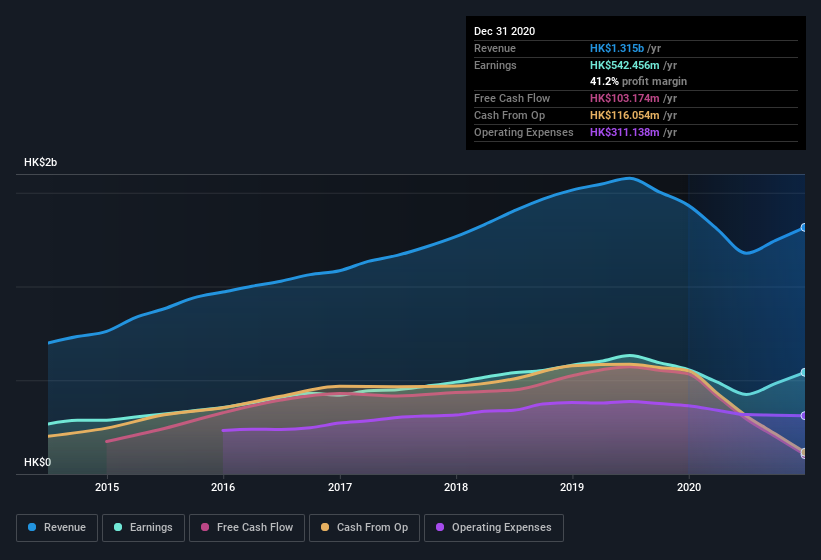The height and width of the screenshot is (560, 821).
Task: Click the 2020 x-axis year label
Action: tap(689, 487)
